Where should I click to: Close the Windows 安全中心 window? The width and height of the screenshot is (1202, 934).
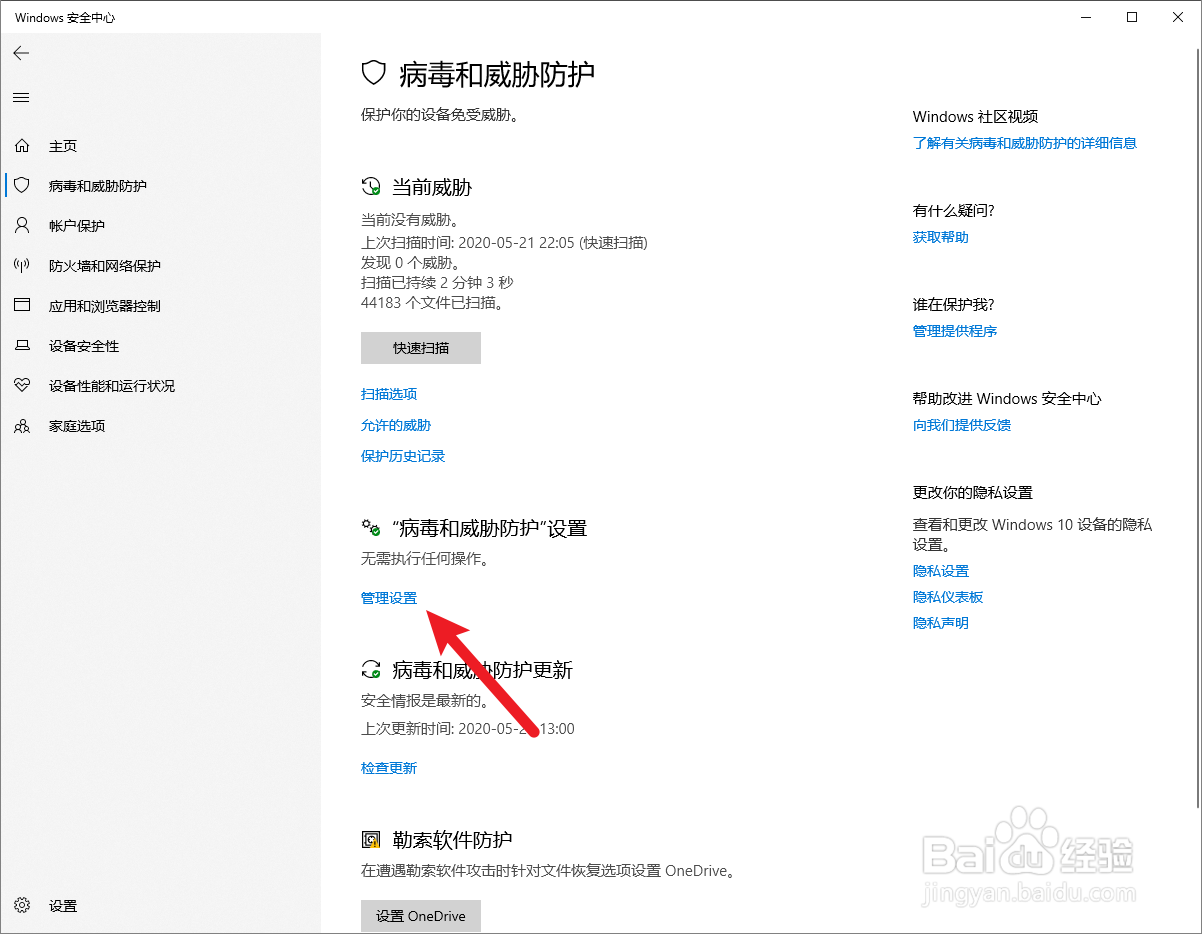click(x=1178, y=17)
